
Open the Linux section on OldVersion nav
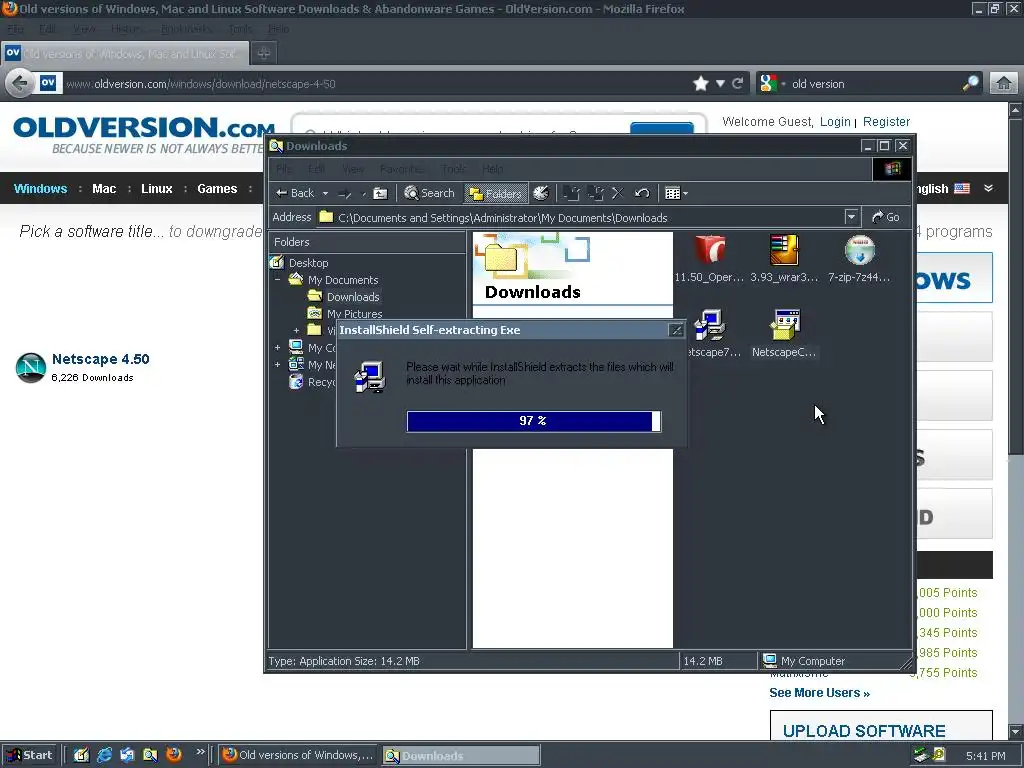(157, 189)
